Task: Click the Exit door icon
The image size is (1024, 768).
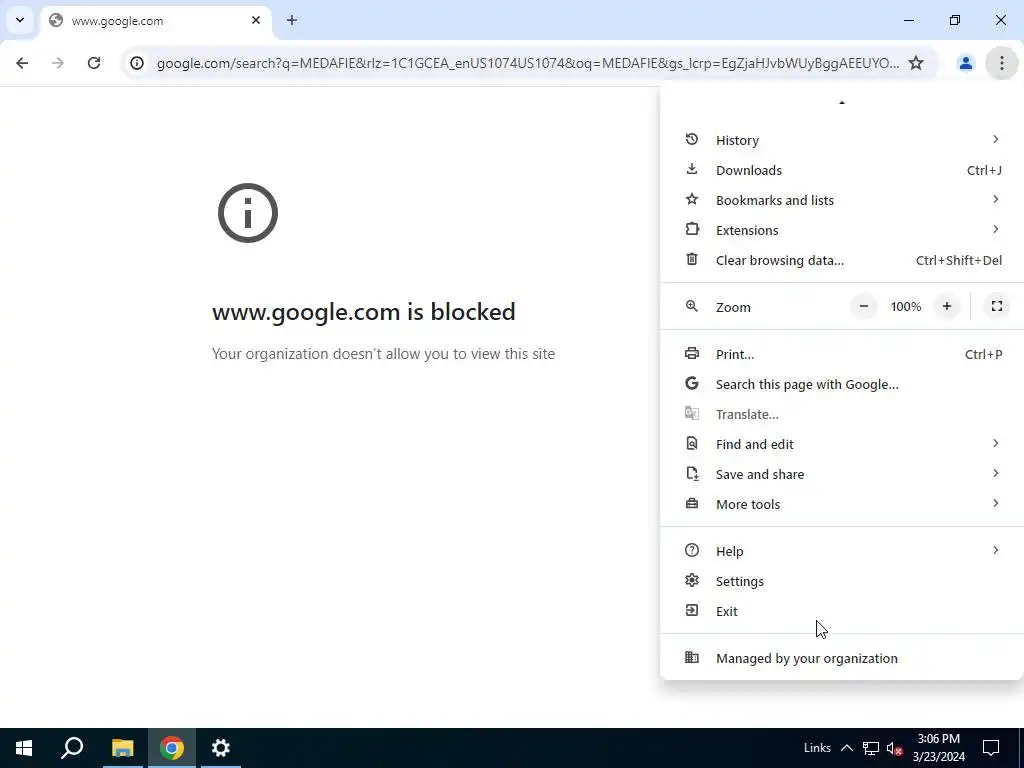Action: (x=692, y=611)
